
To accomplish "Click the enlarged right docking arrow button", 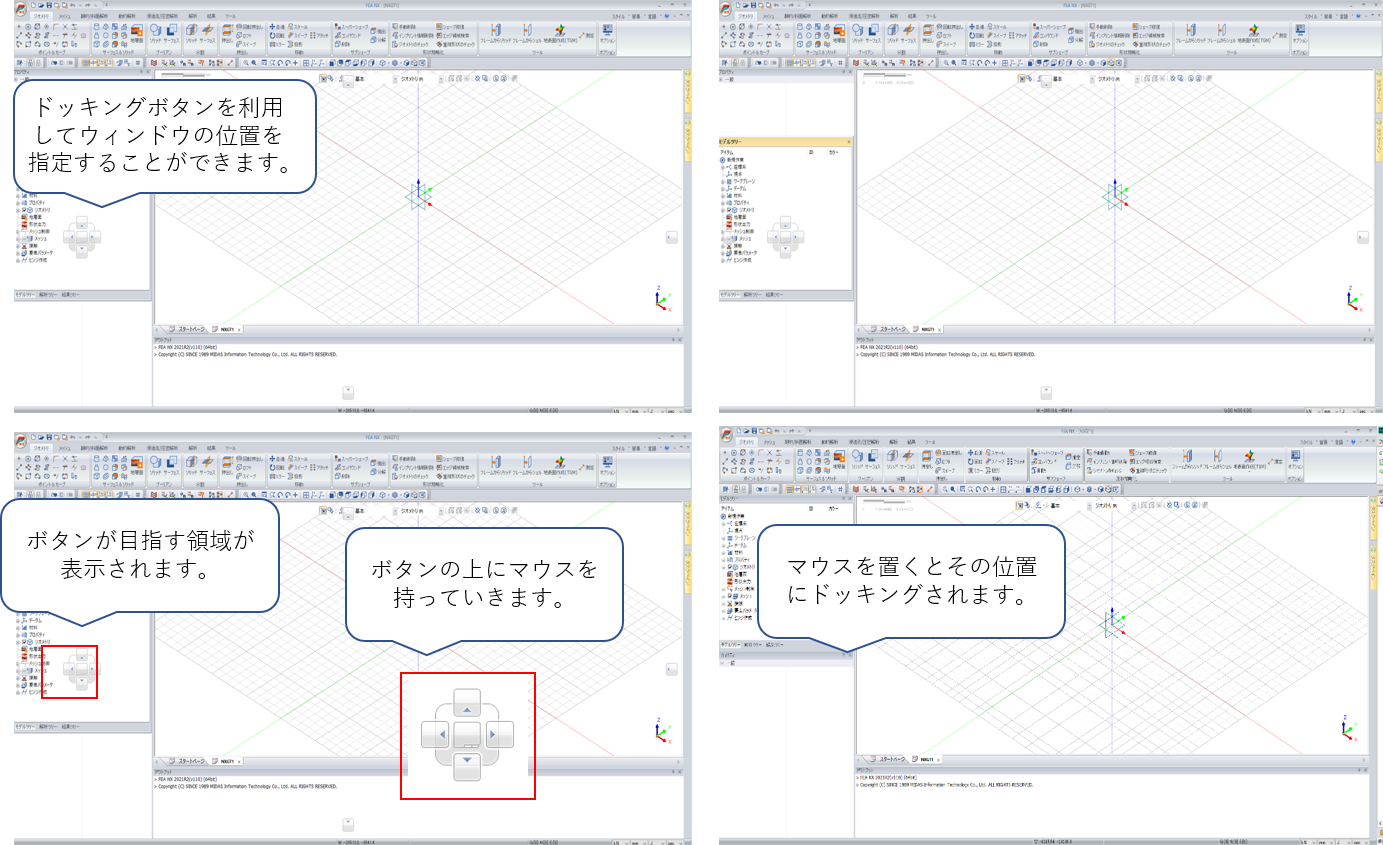I will 499,735.
